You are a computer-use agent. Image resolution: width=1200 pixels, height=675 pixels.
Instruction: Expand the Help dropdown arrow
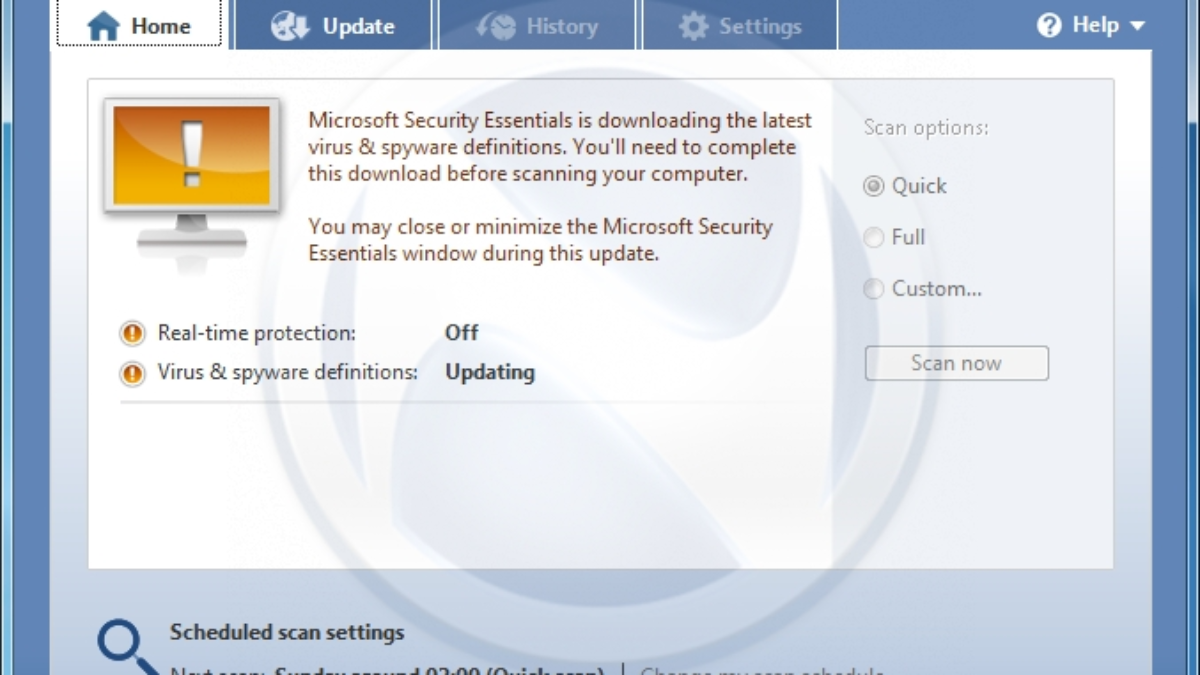point(1137,26)
